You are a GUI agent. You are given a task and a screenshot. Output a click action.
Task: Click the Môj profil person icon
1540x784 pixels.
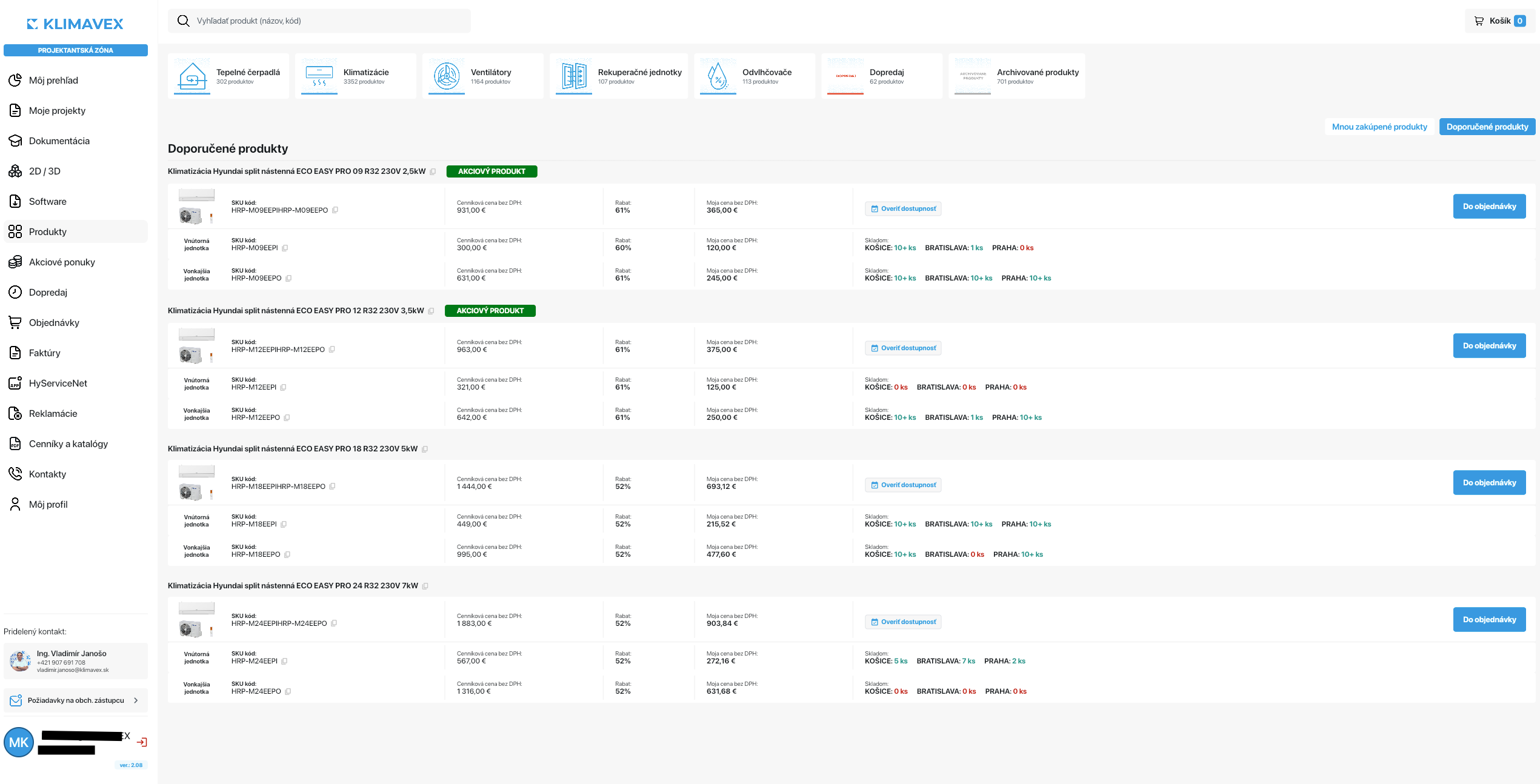(15, 504)
